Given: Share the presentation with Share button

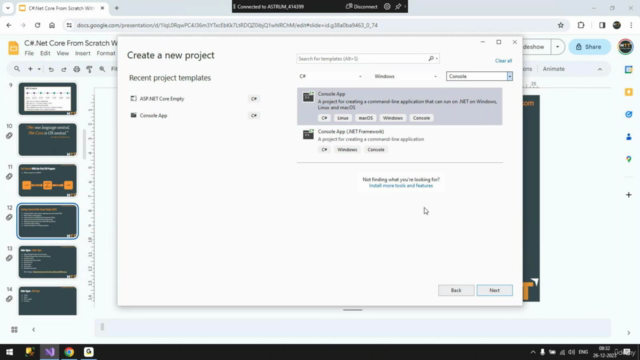Looking at the screenshot, I should pos(589,47).
